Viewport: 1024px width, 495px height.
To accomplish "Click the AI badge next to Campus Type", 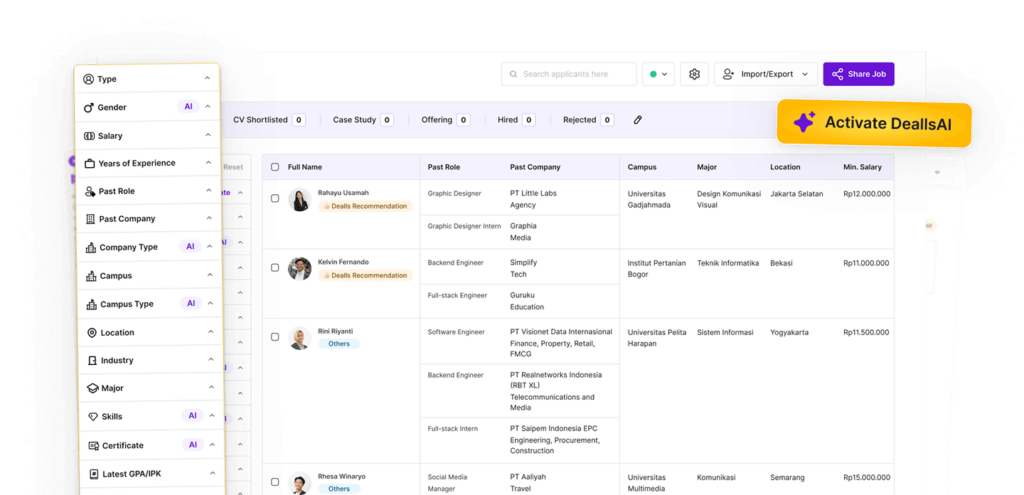I will pos(188,303).
